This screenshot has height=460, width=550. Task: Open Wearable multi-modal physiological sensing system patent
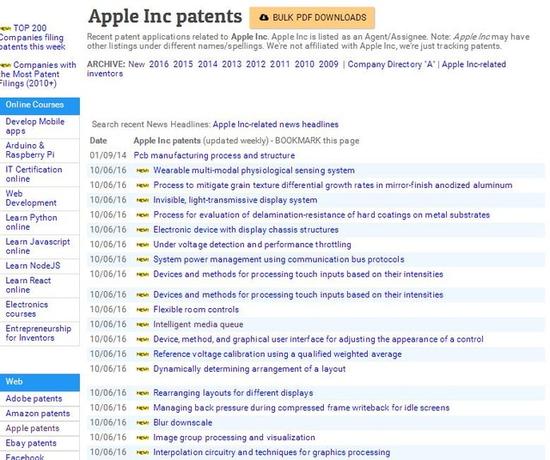(x=254, y=171)
